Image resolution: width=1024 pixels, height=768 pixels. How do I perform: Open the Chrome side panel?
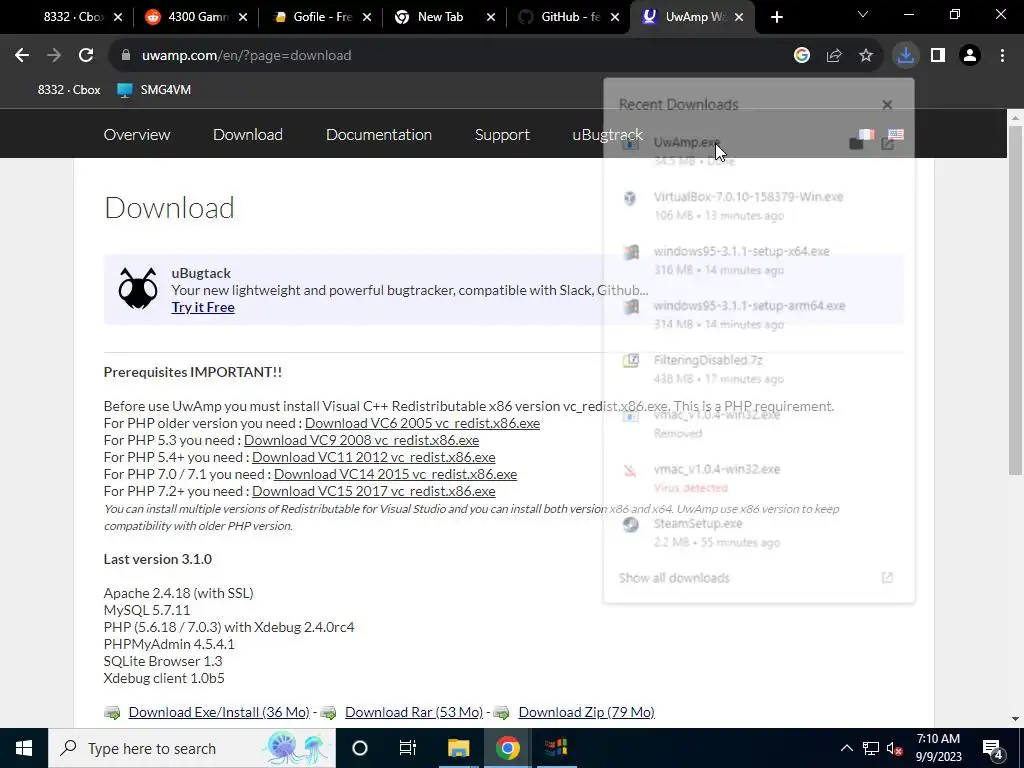point(938,56)
